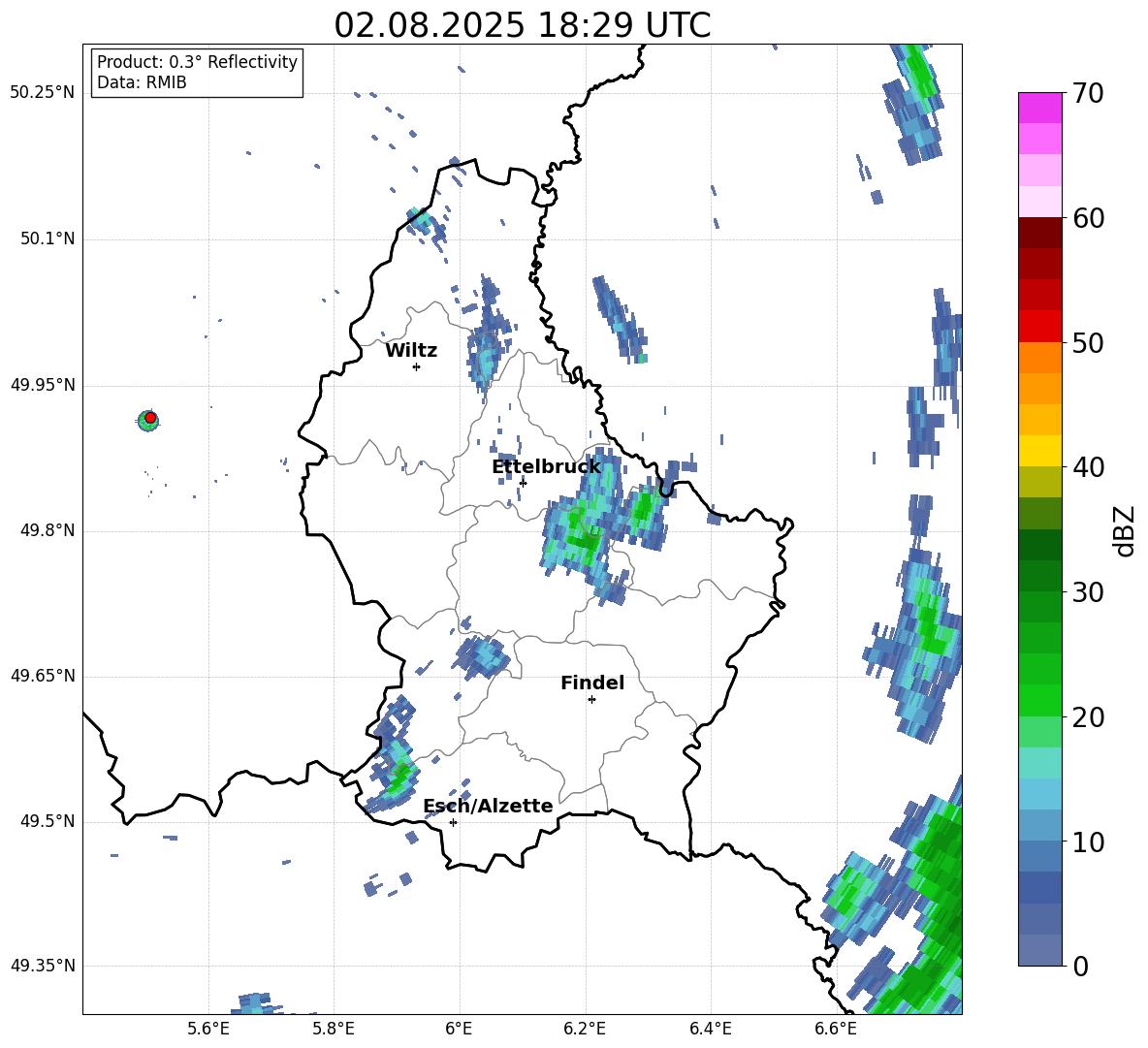
Task: Click the 50.25°N latitude label
Action: 43,93
